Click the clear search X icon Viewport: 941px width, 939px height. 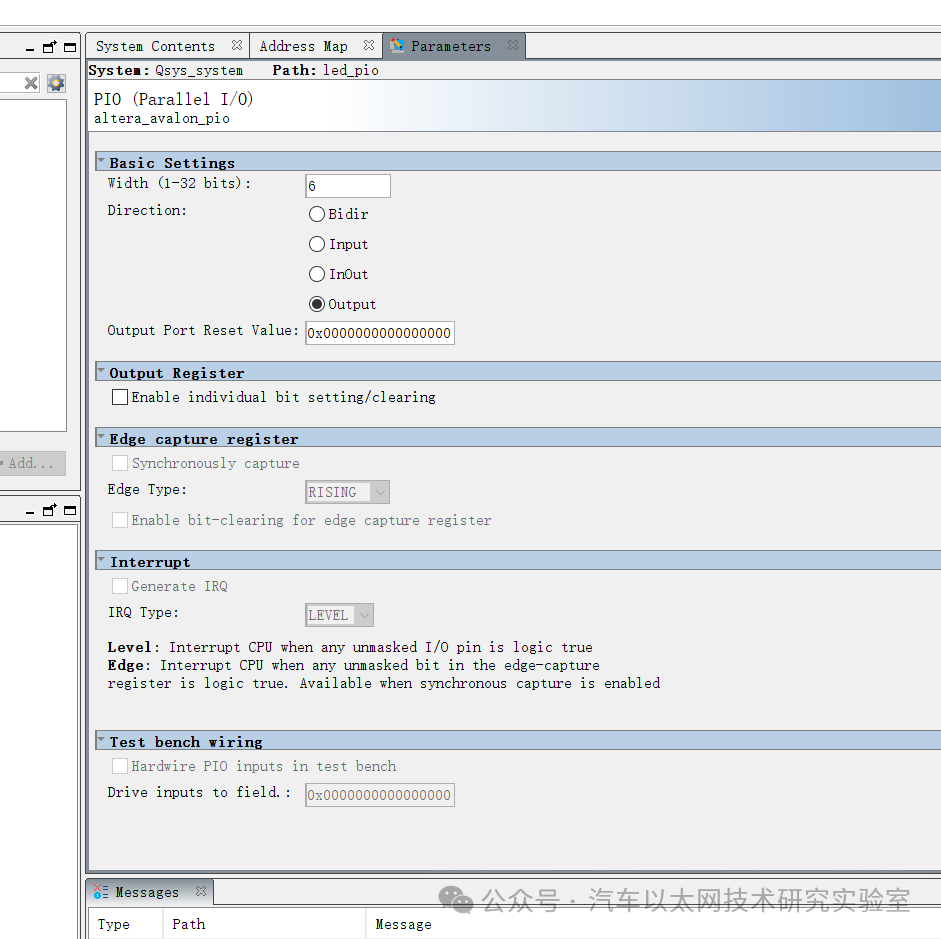click(x=31, y=83)
